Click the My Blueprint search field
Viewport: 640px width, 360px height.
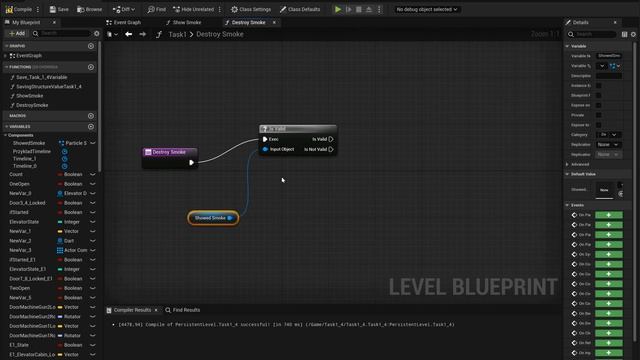click(x=61, y=33)
